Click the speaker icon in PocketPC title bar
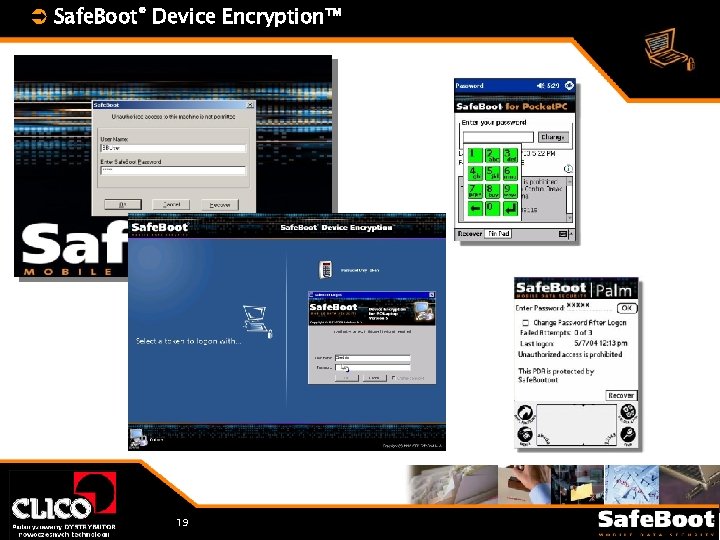The image size is (720, 540). click(541, 85)
